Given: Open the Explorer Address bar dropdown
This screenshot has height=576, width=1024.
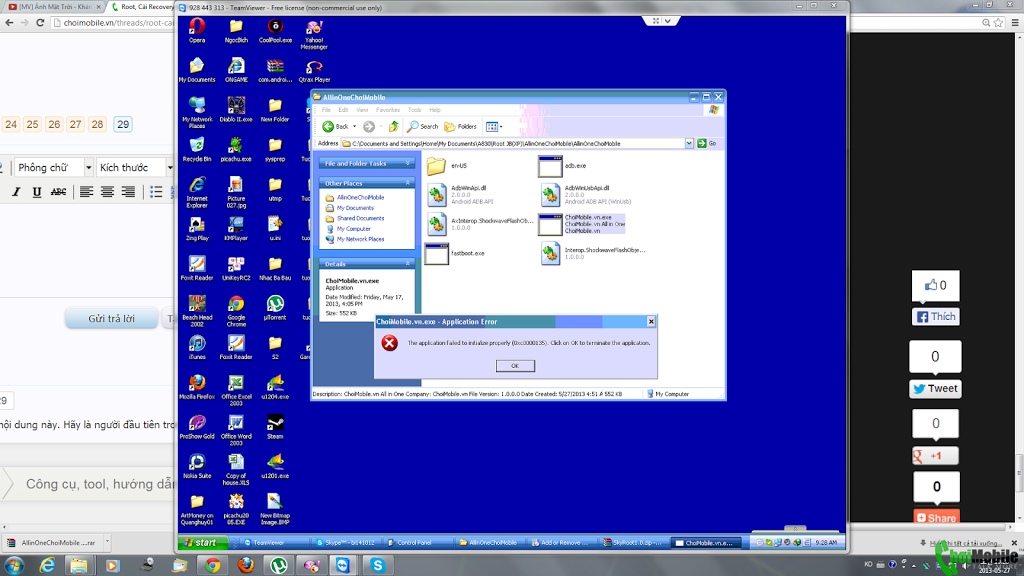Looking at the screenshot, I should (689, 143).
